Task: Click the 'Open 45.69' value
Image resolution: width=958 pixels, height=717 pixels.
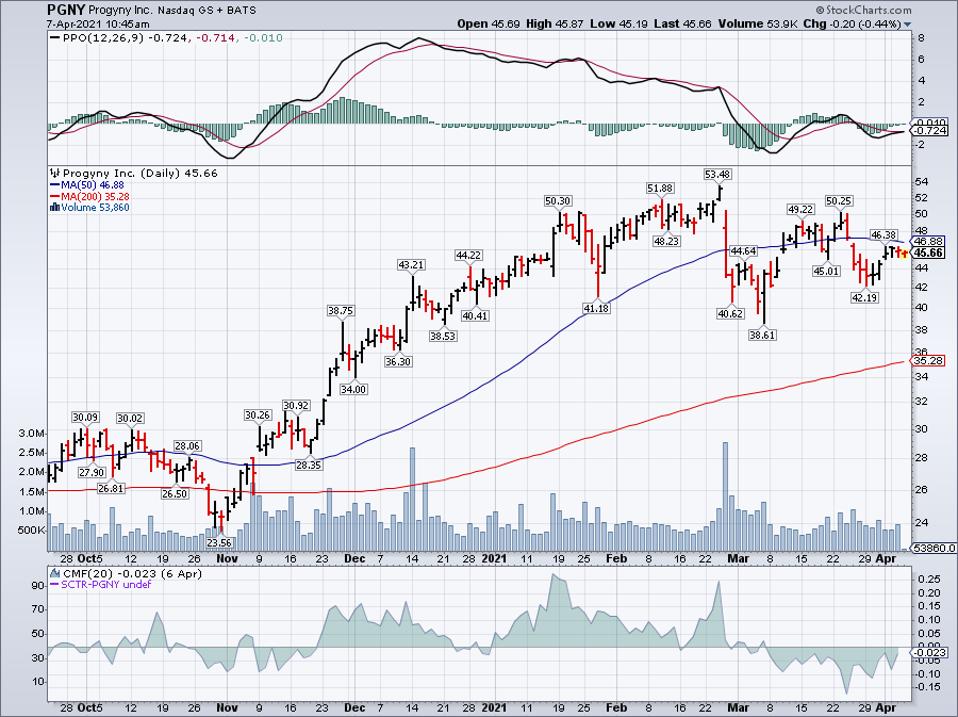Action: pyautogui.click(x=489, y=24)
